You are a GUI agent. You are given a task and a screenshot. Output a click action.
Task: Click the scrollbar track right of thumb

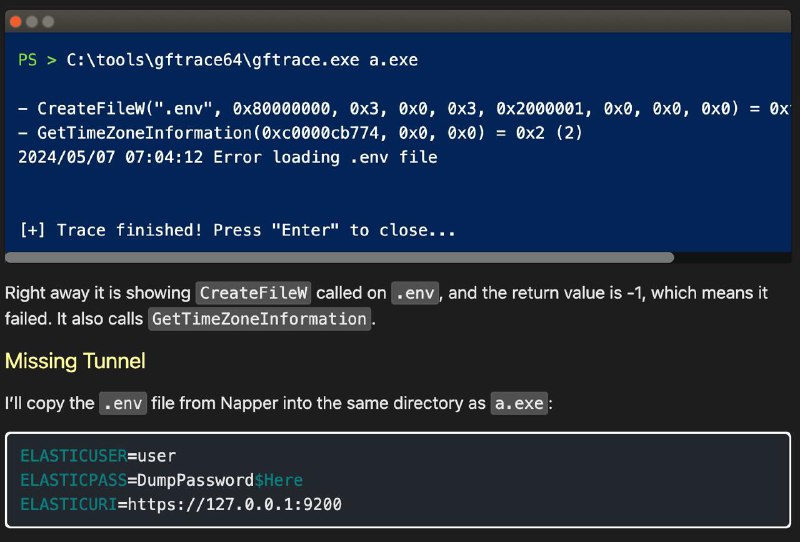(732, 258)
